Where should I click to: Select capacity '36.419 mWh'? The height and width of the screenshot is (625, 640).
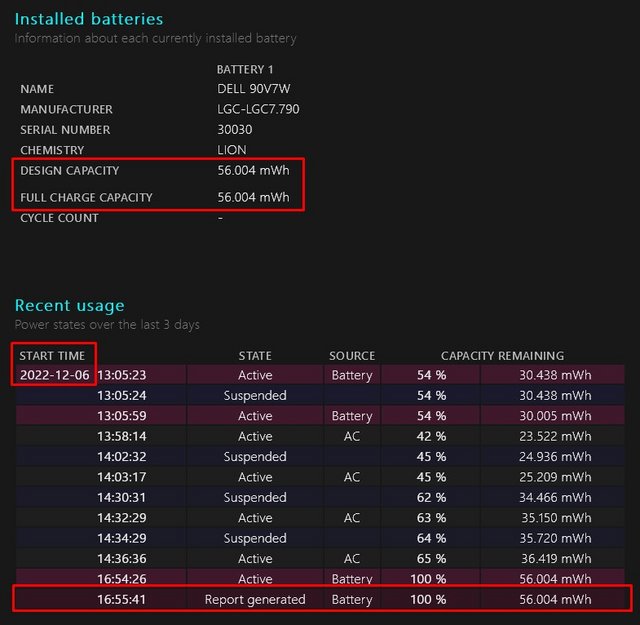556,558
